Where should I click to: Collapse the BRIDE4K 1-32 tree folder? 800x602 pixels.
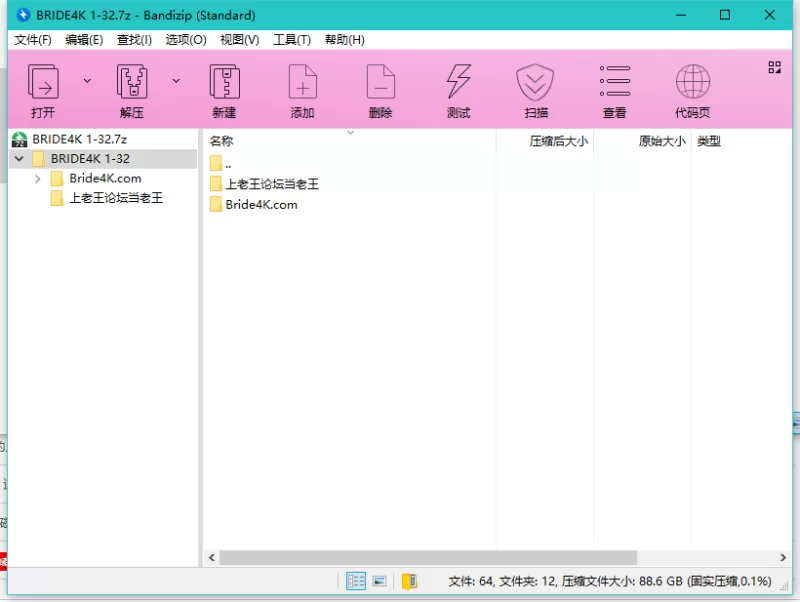(x=19, y=159)
